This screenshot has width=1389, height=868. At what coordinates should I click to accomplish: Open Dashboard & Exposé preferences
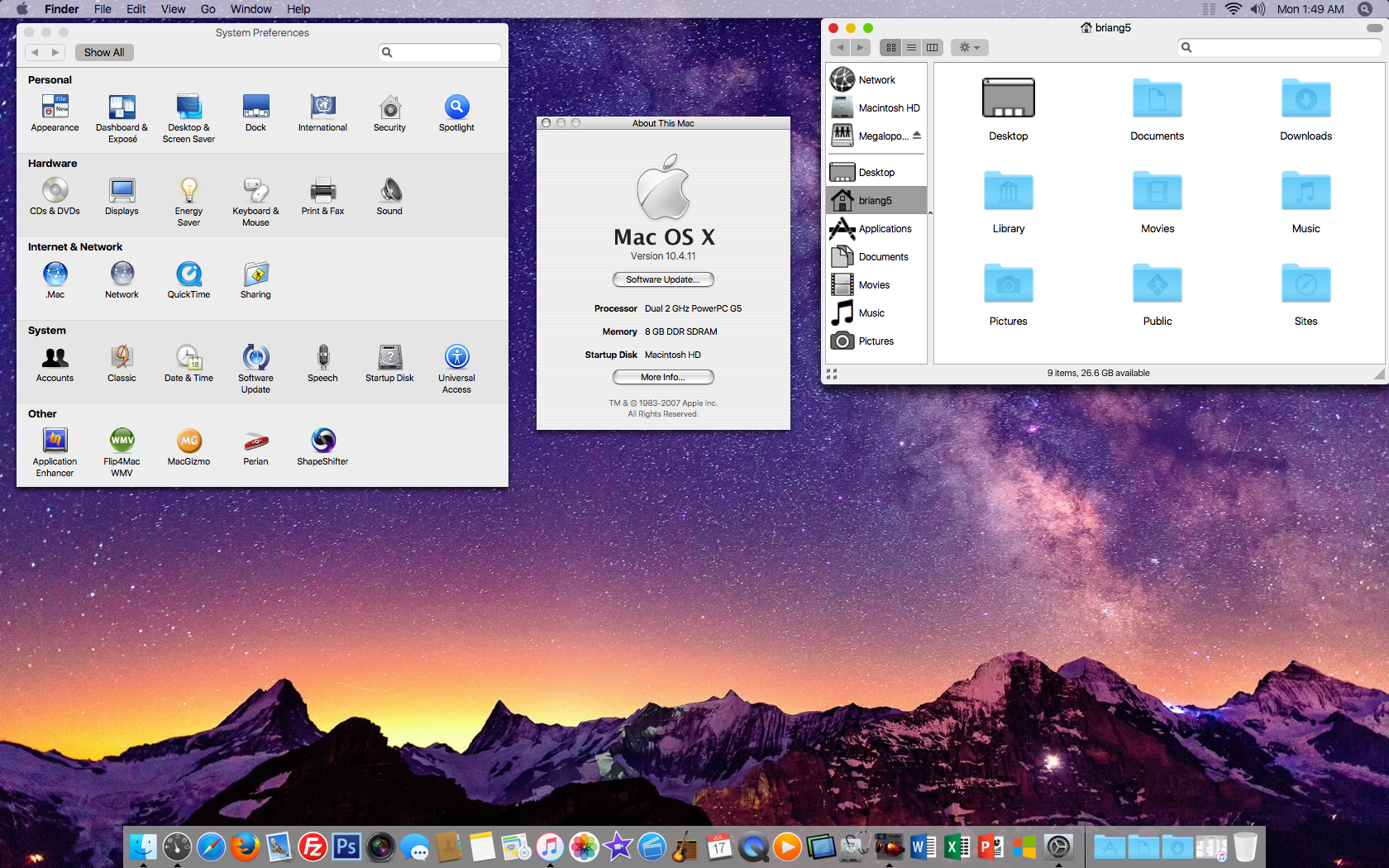click(122, 119)
